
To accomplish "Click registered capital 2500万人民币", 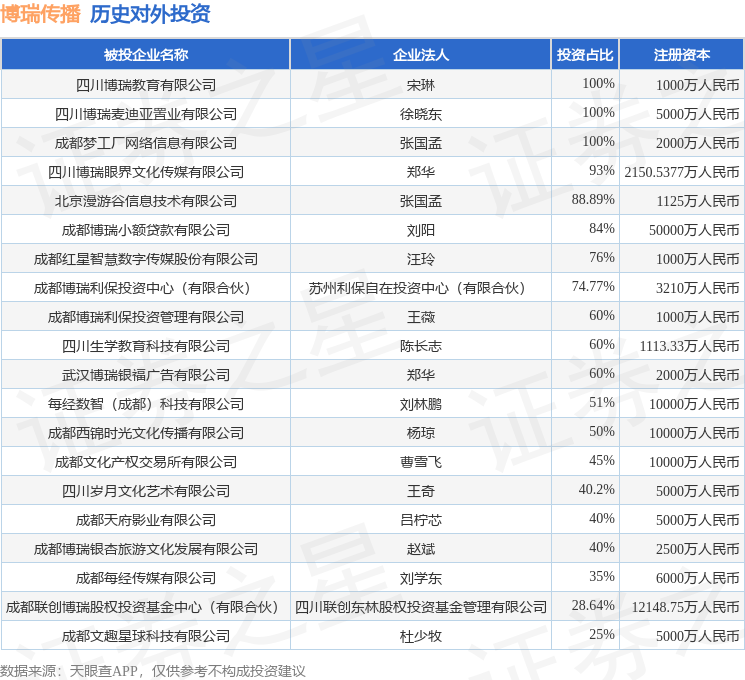I will [x=698, y=549].
